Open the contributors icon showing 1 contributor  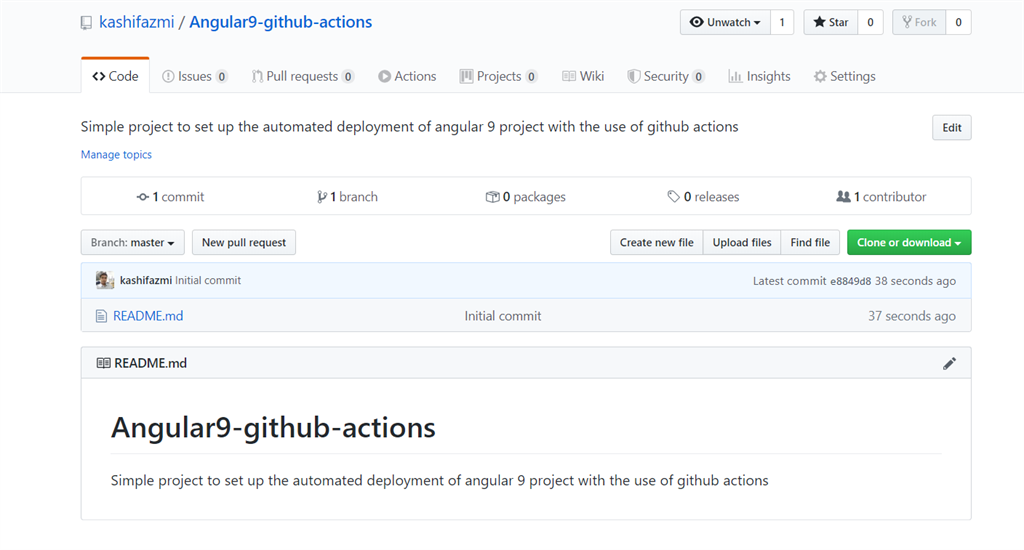(x=843, y=197)
